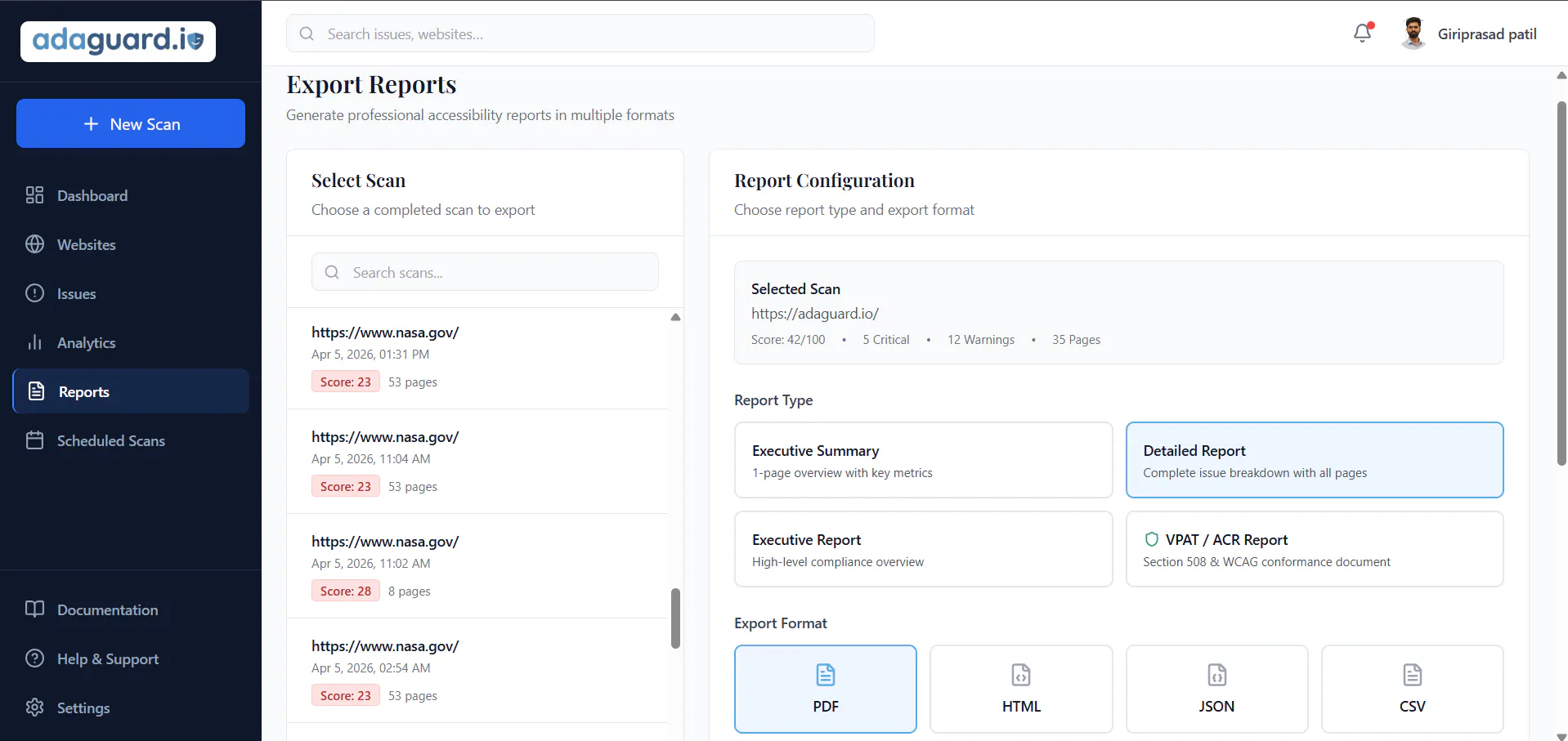Open Documentation link
Viewport: 1568px width, 741px height.
[131, 609]
